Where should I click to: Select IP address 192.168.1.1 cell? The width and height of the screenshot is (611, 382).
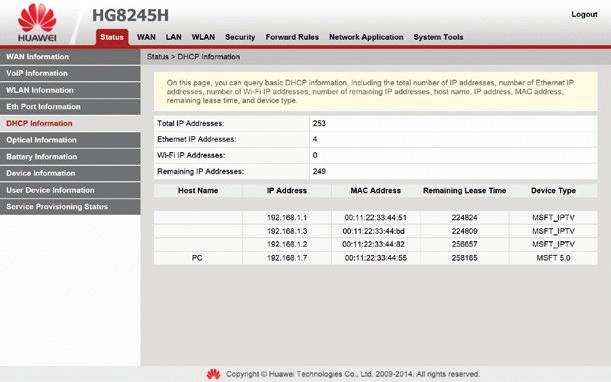[287, 218]
